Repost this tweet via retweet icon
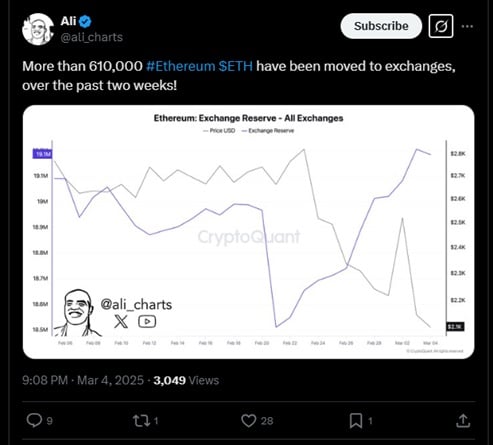 pos(141,421)
